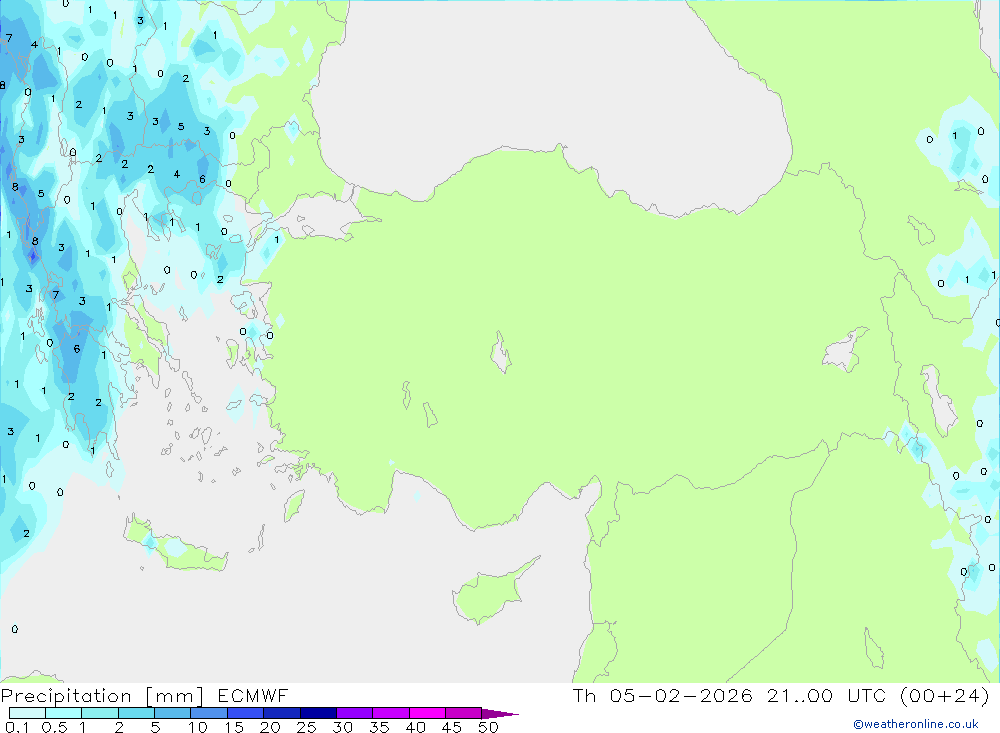1000x733 pixels.
Task: Select the 2–5 mm legend color box
Action: pyautogui.click(x=136, y=713)
